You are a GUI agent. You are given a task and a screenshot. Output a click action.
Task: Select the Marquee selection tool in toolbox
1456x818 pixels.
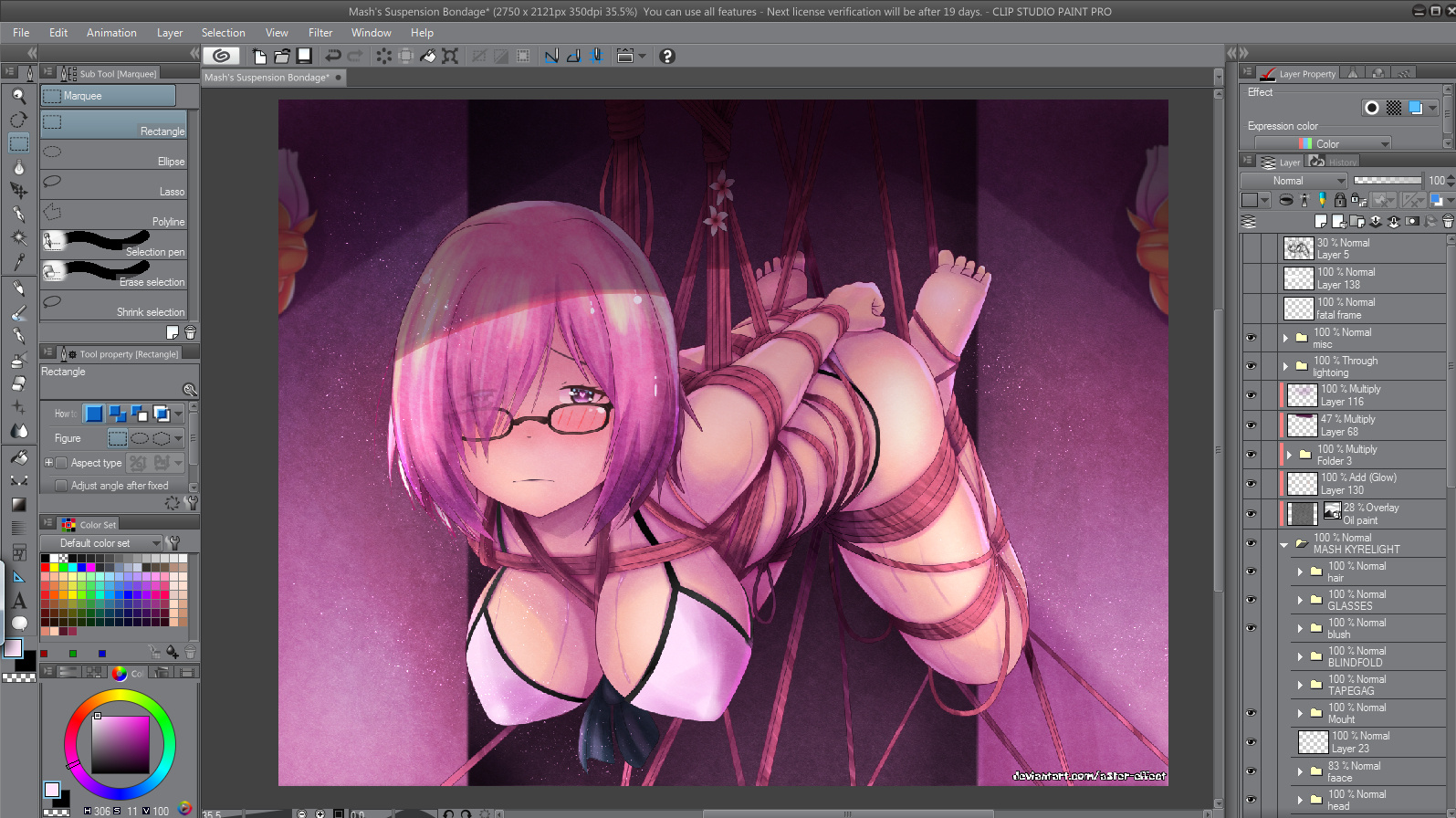(x=18, y=143)
